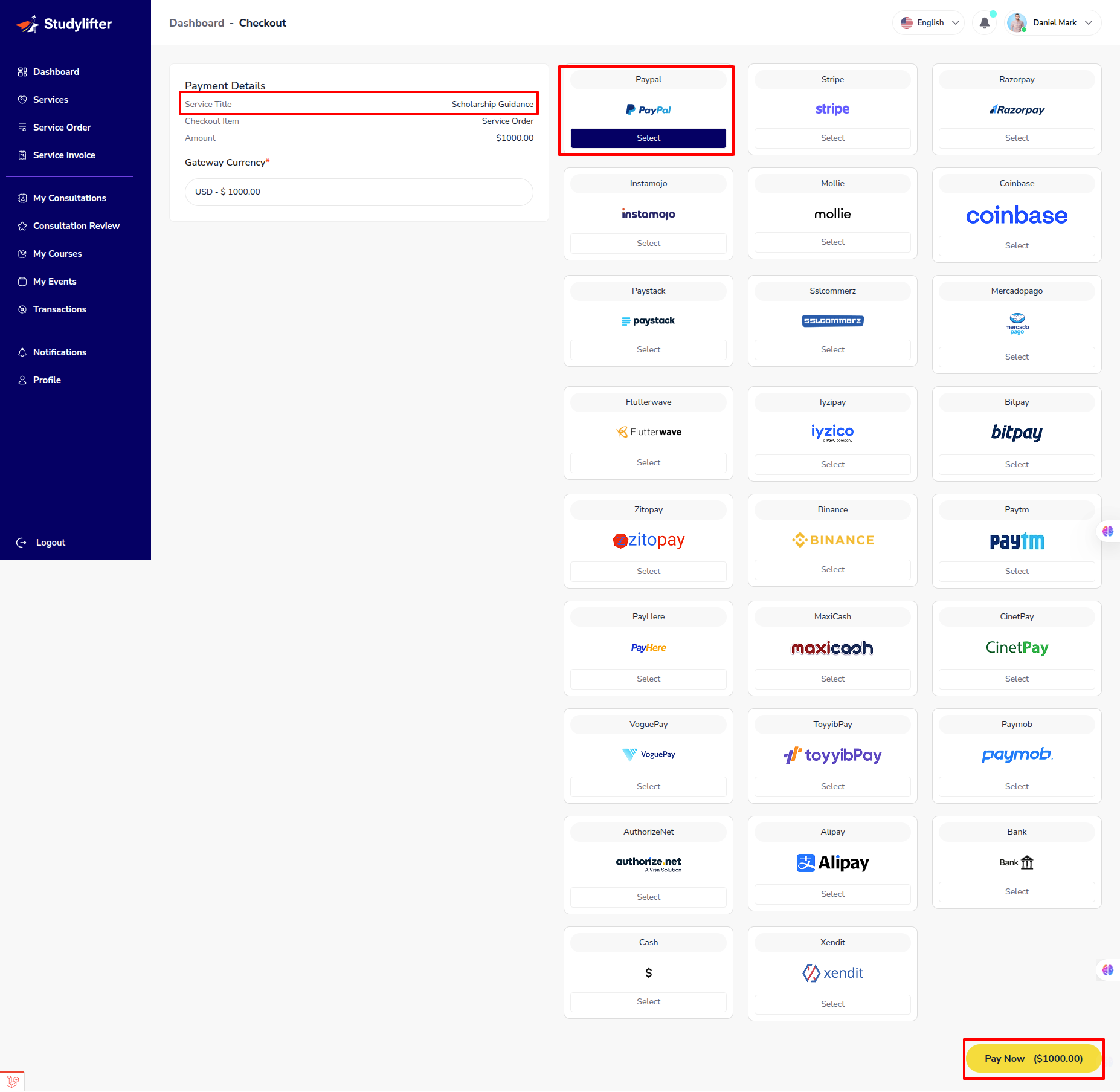Click the Scholarship Guidance service title text
Viewport: 1120px width, 1092px height.
point(492,105)
